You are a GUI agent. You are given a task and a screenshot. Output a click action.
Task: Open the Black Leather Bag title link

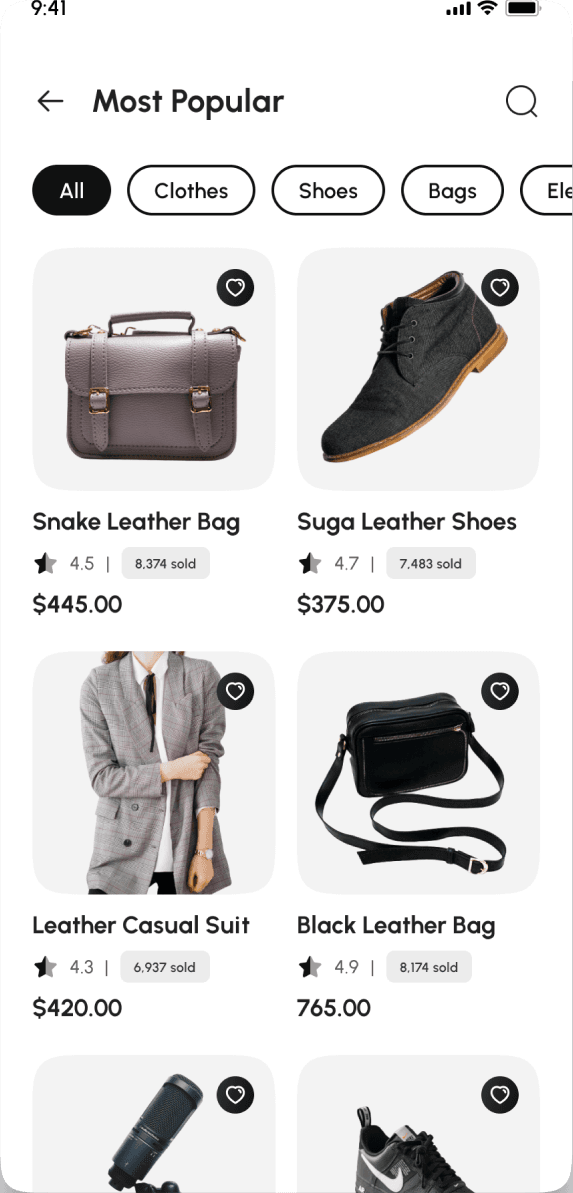click(396, 925)
